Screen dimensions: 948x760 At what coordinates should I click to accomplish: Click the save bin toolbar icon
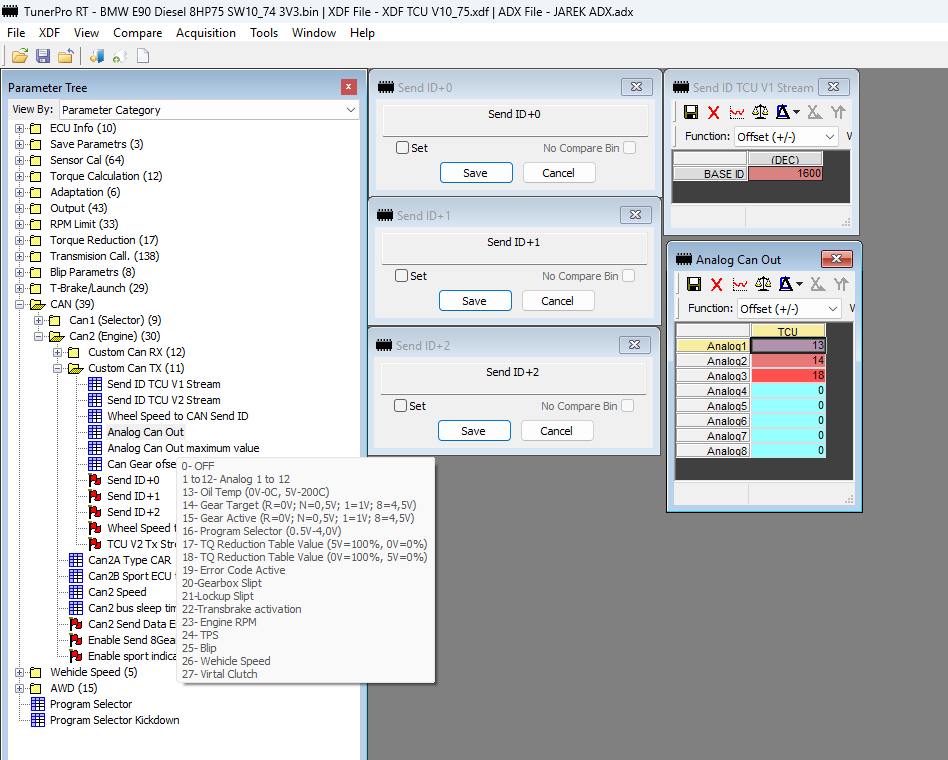pyautogui.click(x=43, y=56)
